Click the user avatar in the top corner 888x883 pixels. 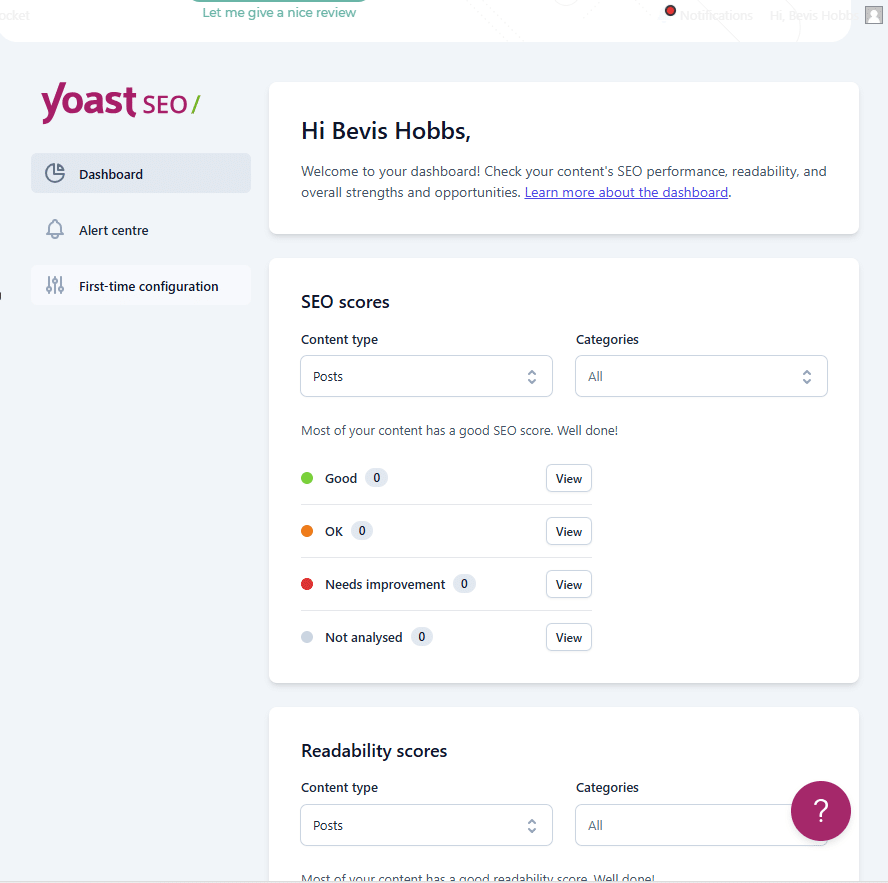(x=872, y=14)
